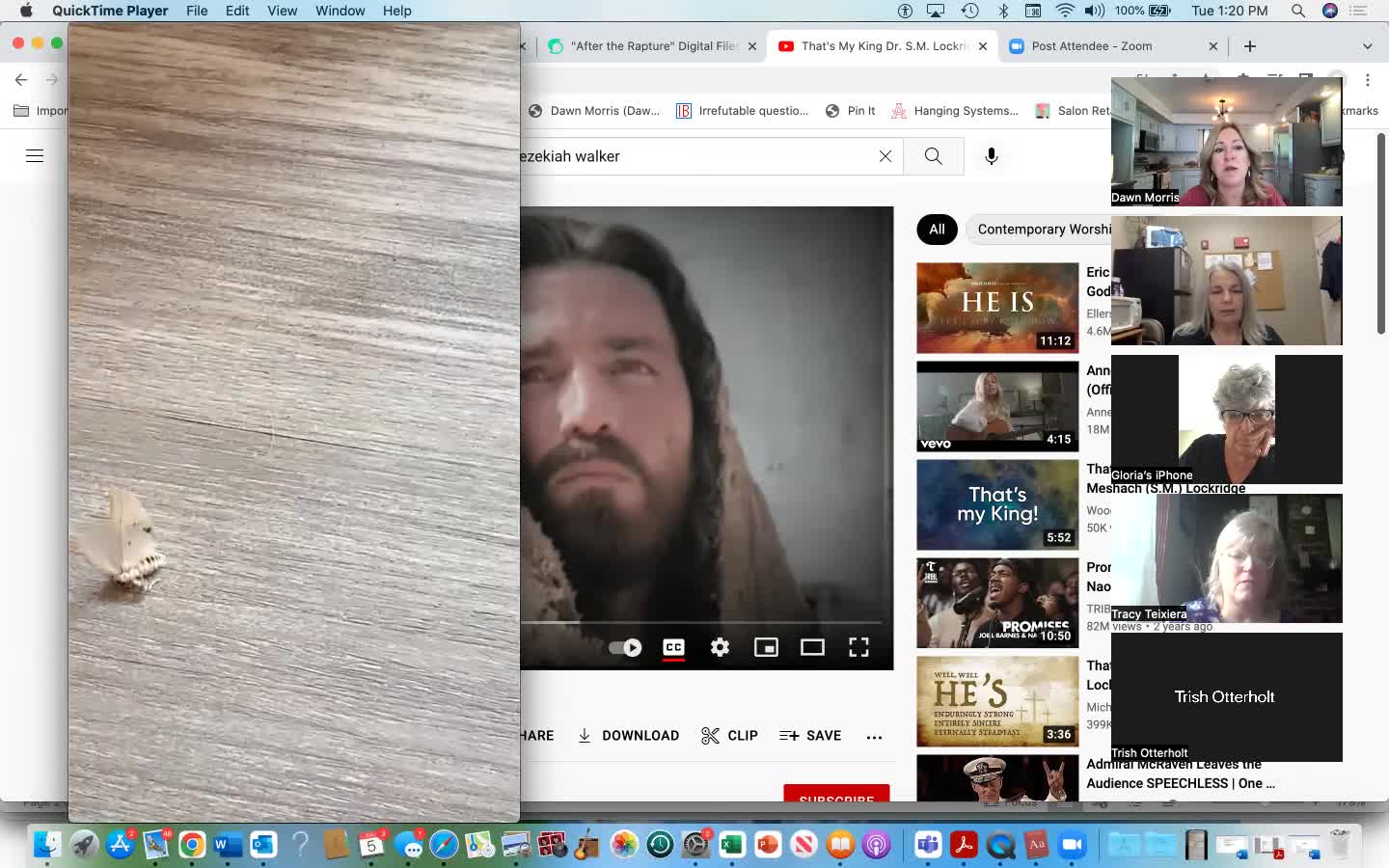The image size is (1389, 868).
Task: Close the Post Attendee - Zoom tab
Action: click(x=1213, y=46)
